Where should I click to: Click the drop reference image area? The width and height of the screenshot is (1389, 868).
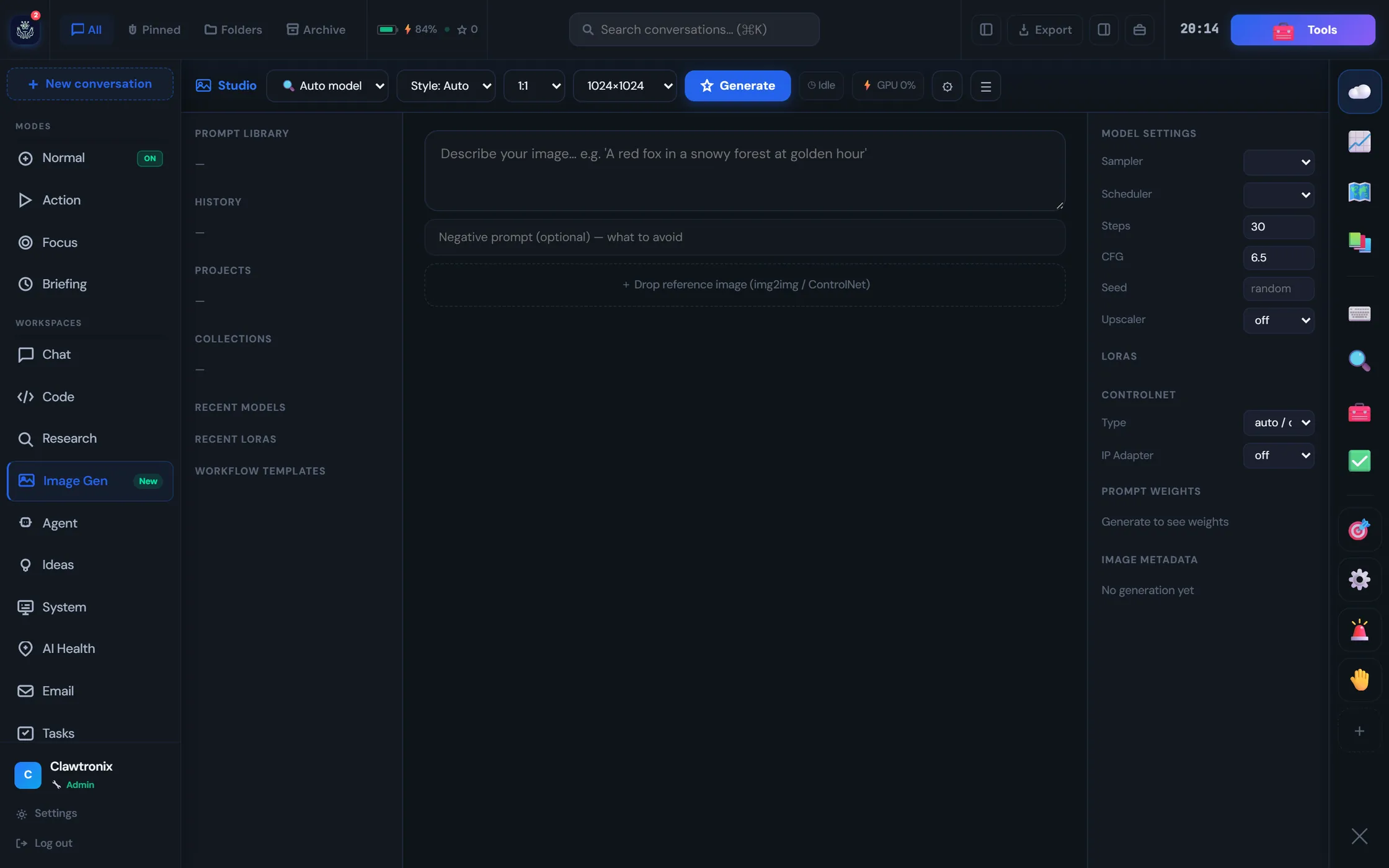click(745, 285)
